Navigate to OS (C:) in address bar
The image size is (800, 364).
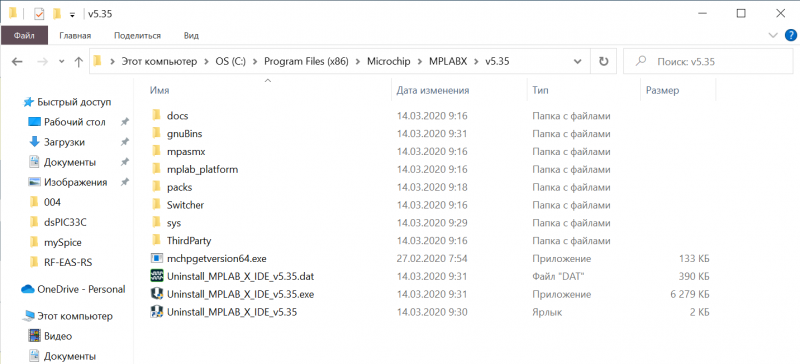click(230, 62)
